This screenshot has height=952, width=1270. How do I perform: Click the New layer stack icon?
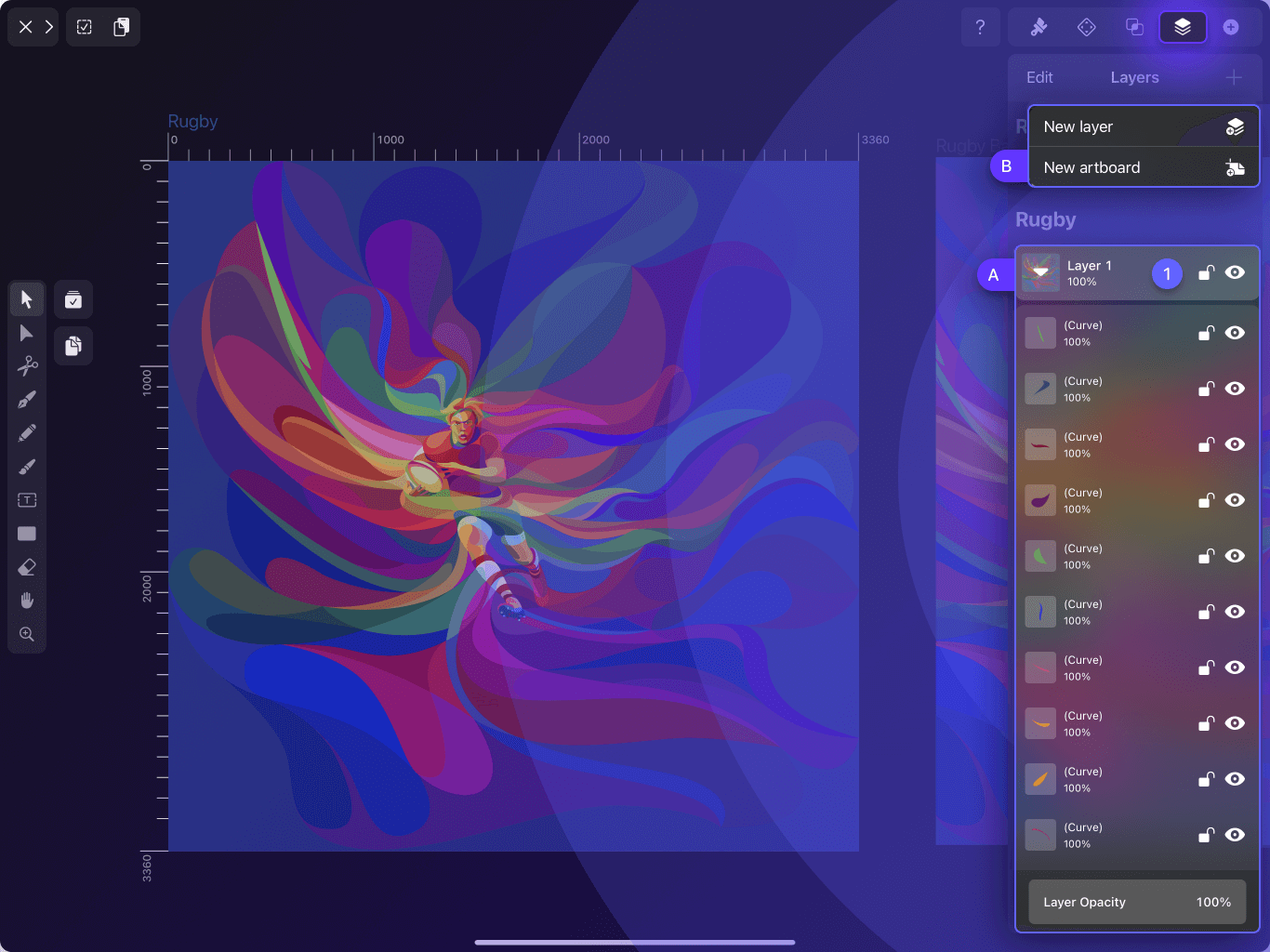(x=1235, y=126)
